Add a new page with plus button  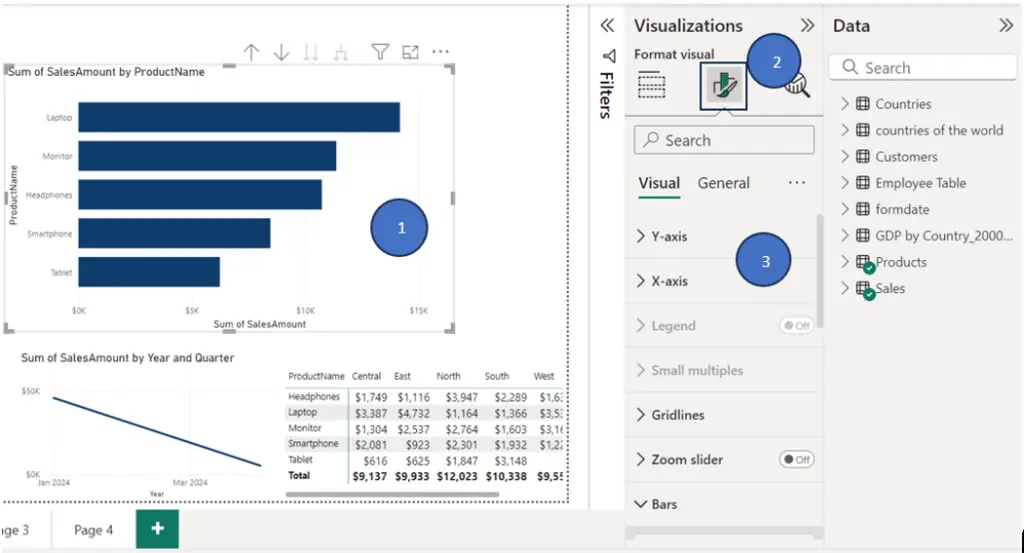157,529
